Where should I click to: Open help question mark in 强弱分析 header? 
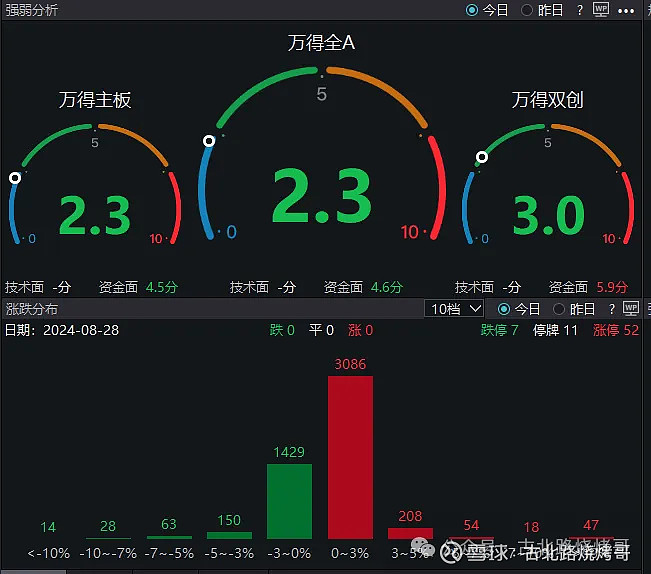[x=580, y=10]
